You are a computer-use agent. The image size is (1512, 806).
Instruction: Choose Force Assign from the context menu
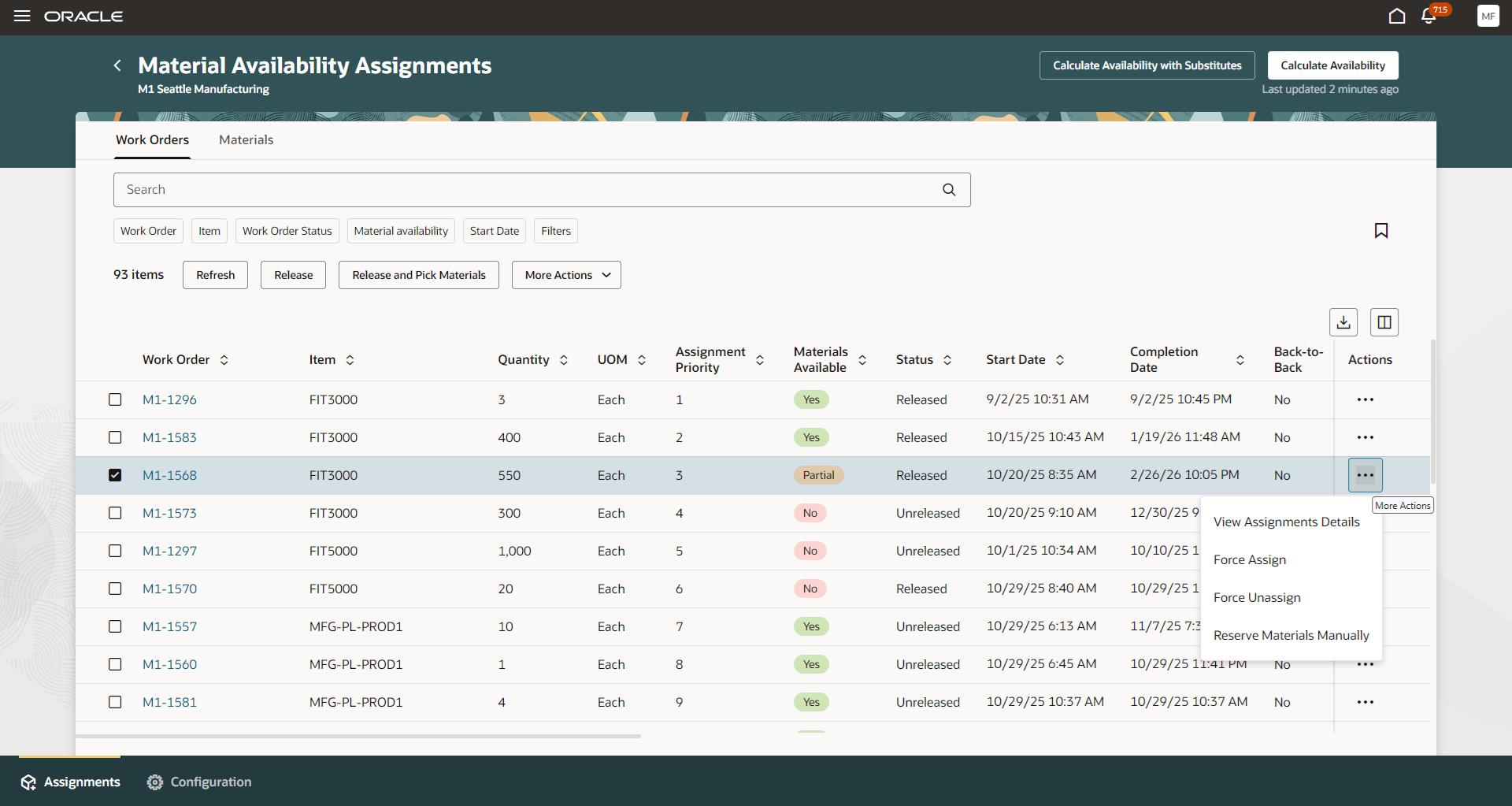1250,559
